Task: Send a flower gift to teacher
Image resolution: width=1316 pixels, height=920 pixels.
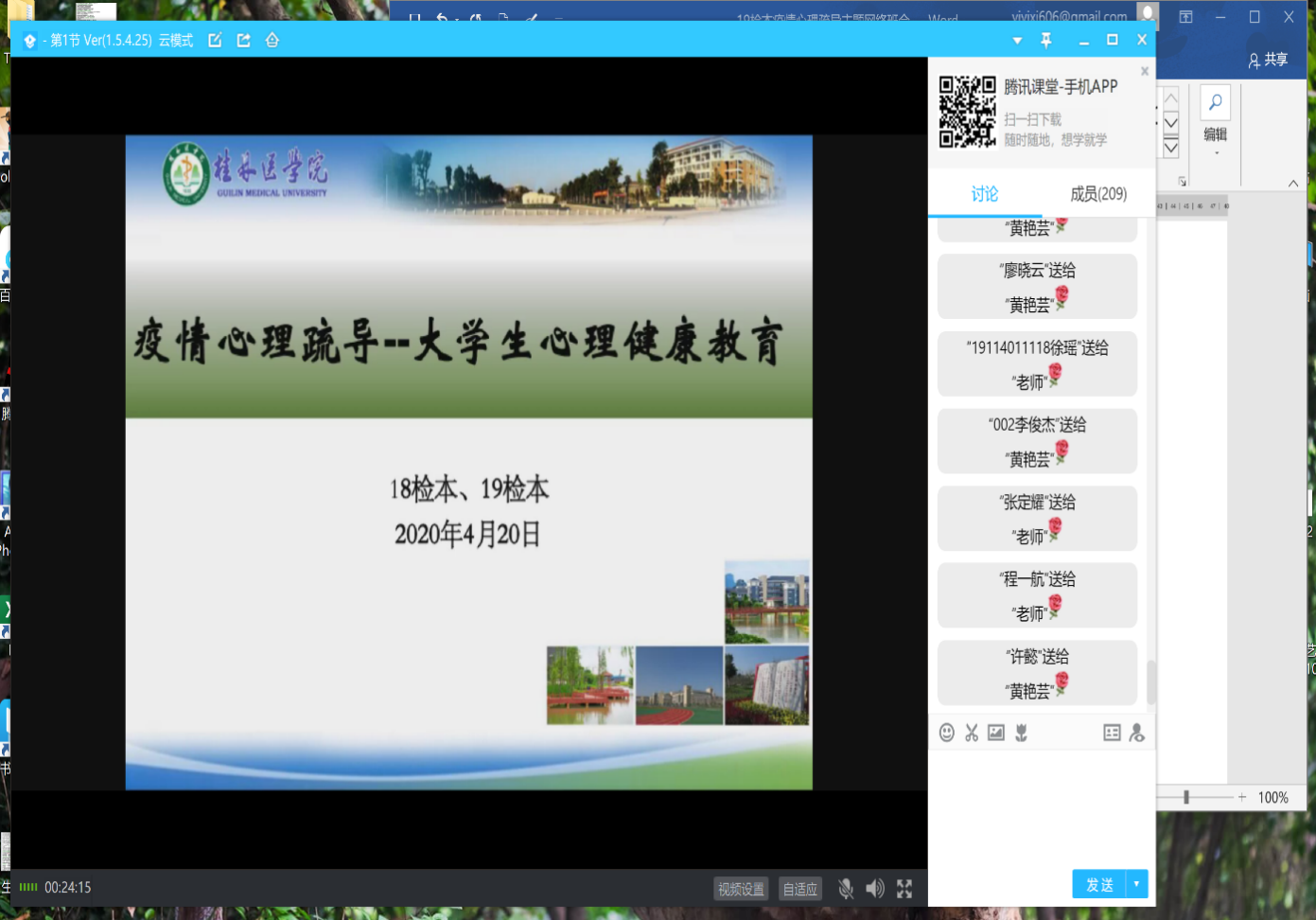Action: click(x=1022, y=733)
